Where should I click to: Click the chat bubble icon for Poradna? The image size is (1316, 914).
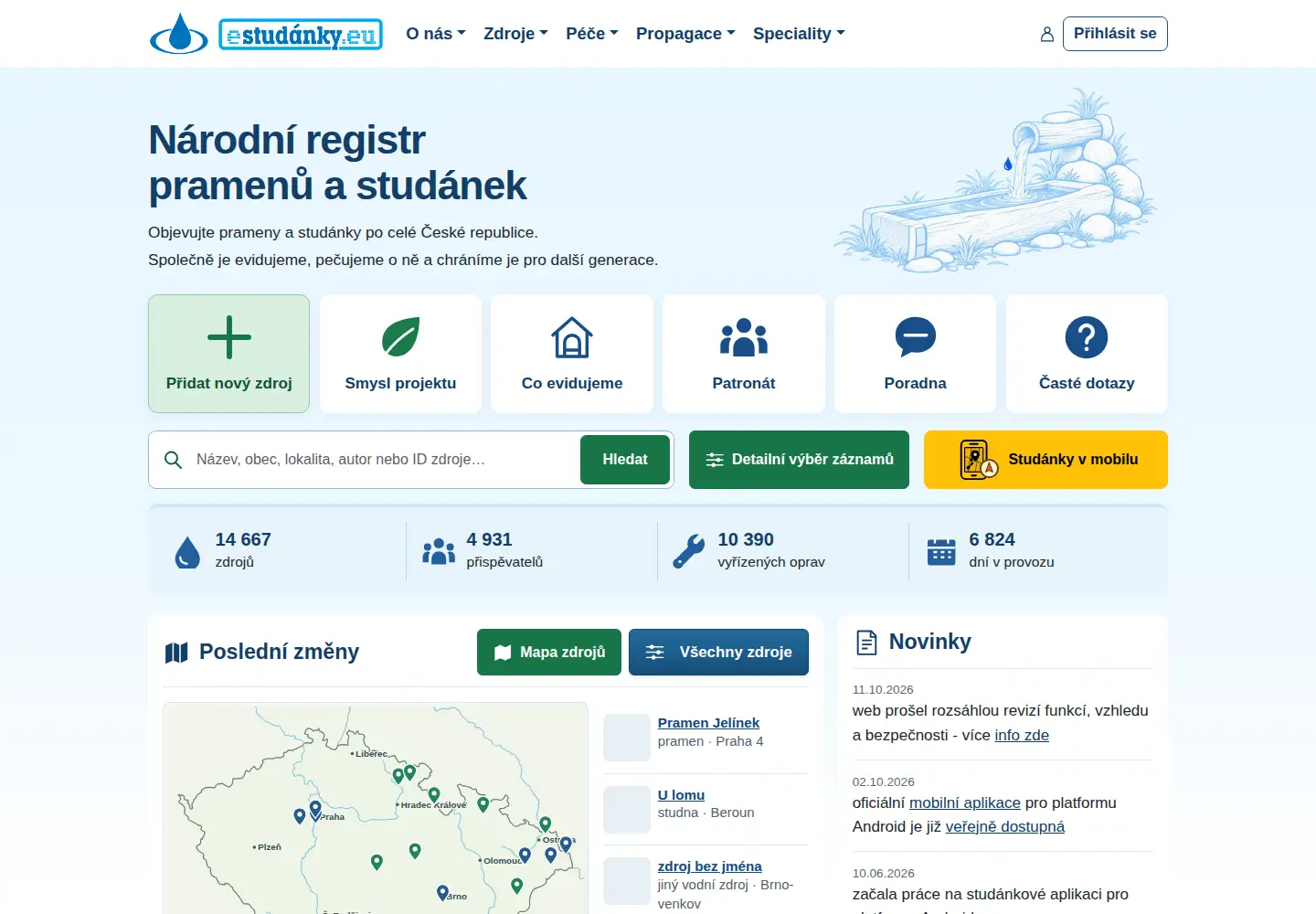(x=916, y=337)
